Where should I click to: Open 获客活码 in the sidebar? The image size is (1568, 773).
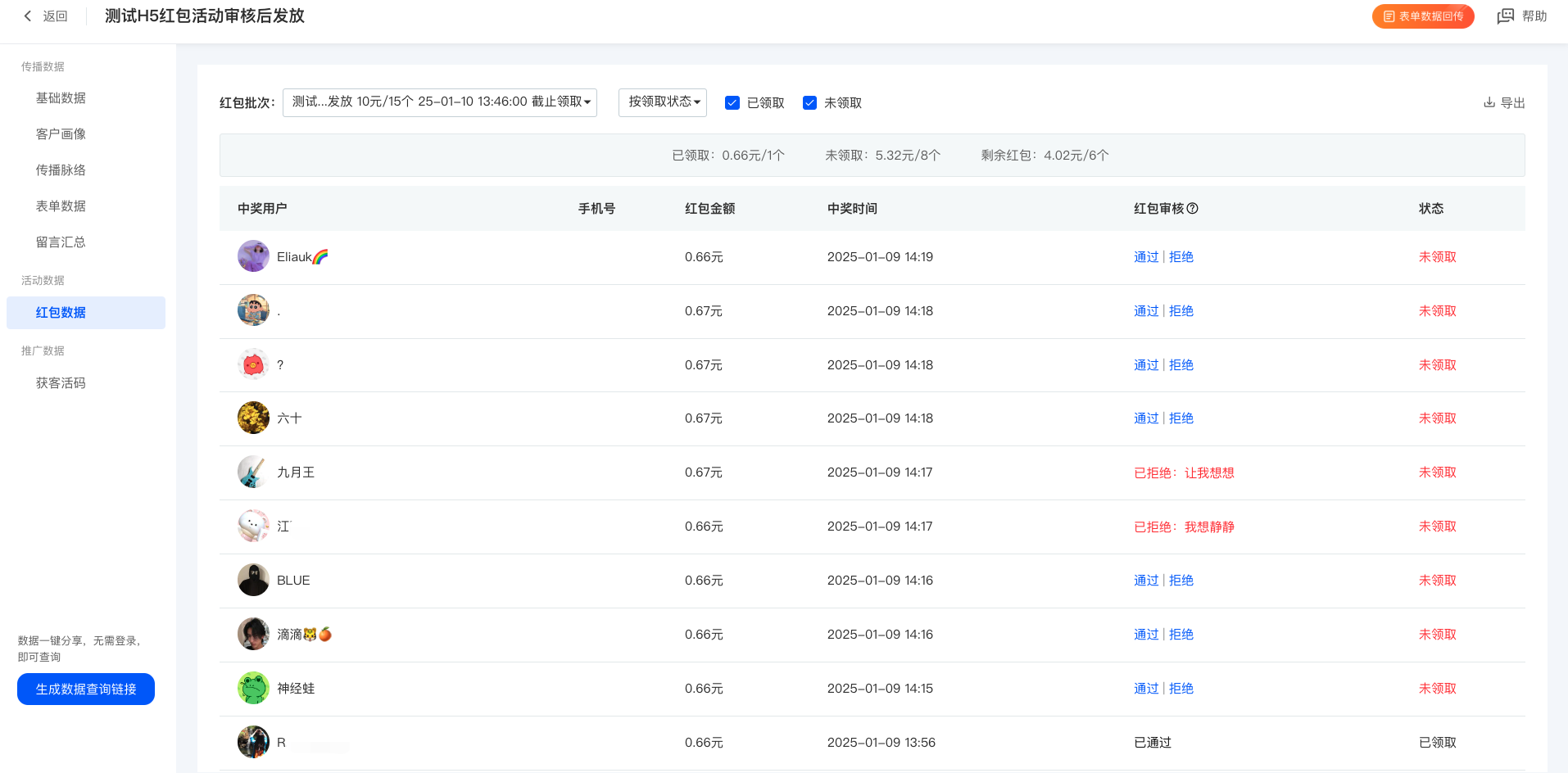[x=61, y=382]
